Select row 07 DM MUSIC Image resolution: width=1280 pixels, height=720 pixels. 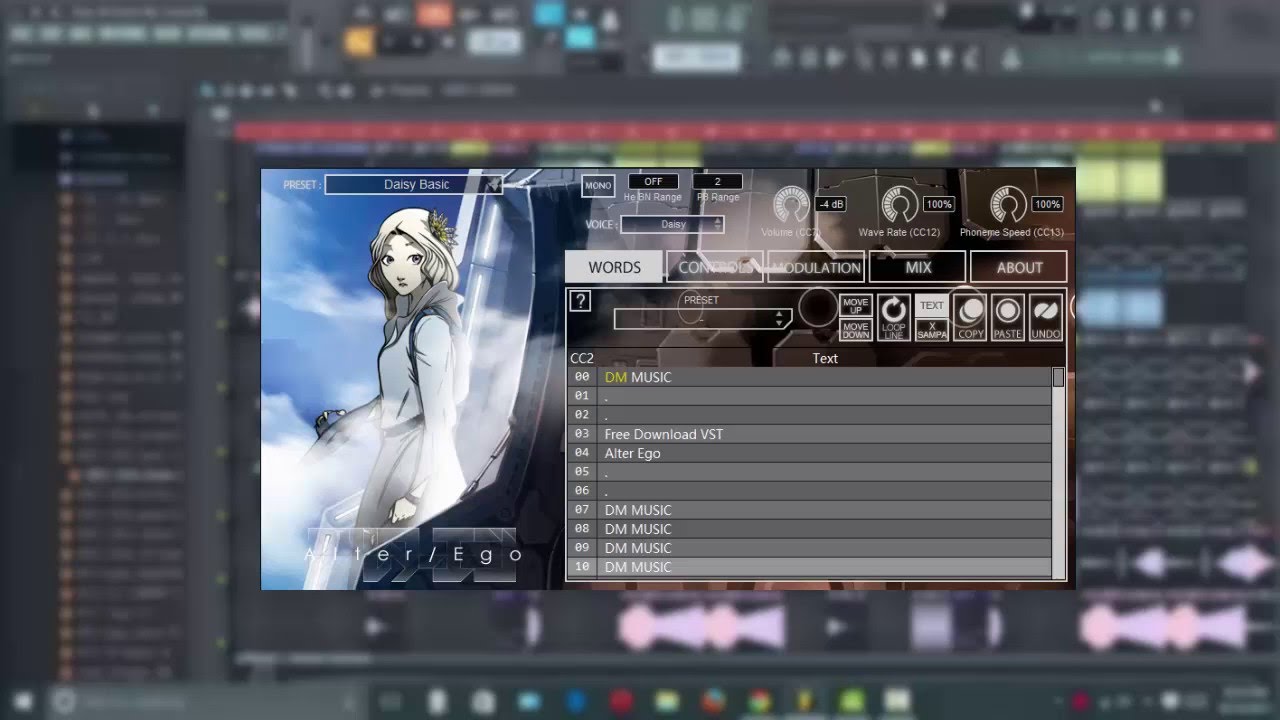click(810, 510)
